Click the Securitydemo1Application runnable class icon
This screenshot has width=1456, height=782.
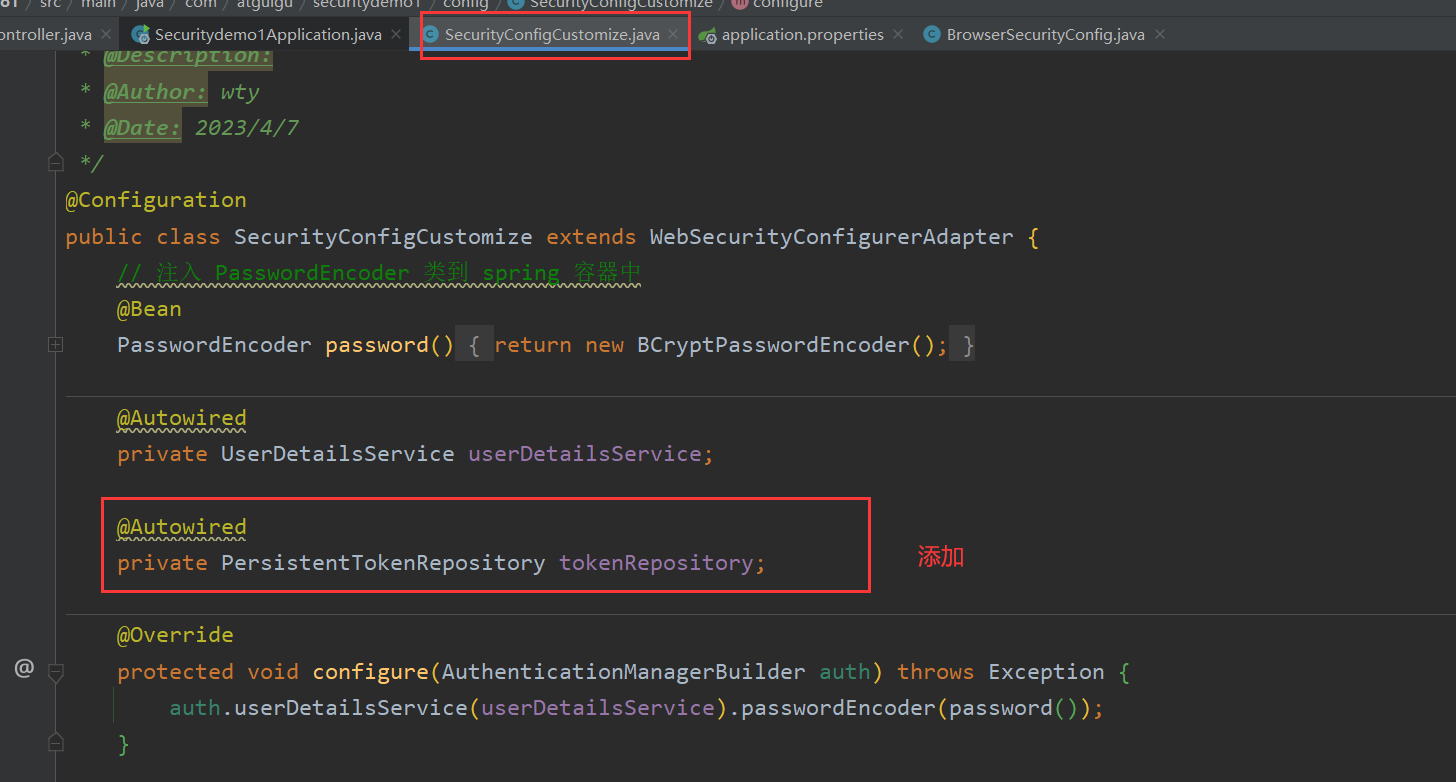click(x=141, y=34)
